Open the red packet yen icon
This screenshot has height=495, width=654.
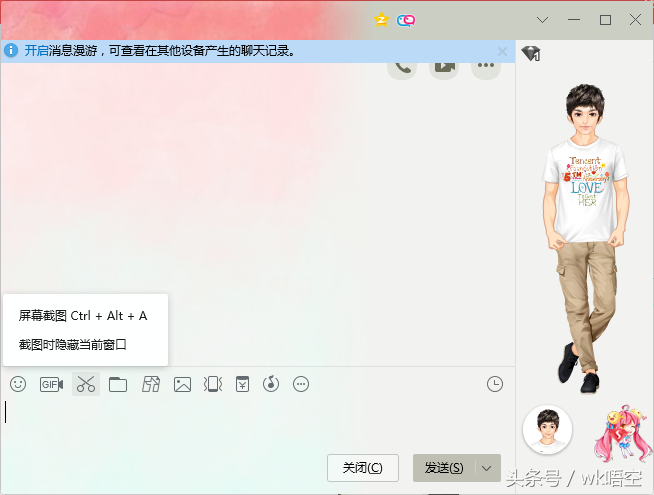coord(242,384)
